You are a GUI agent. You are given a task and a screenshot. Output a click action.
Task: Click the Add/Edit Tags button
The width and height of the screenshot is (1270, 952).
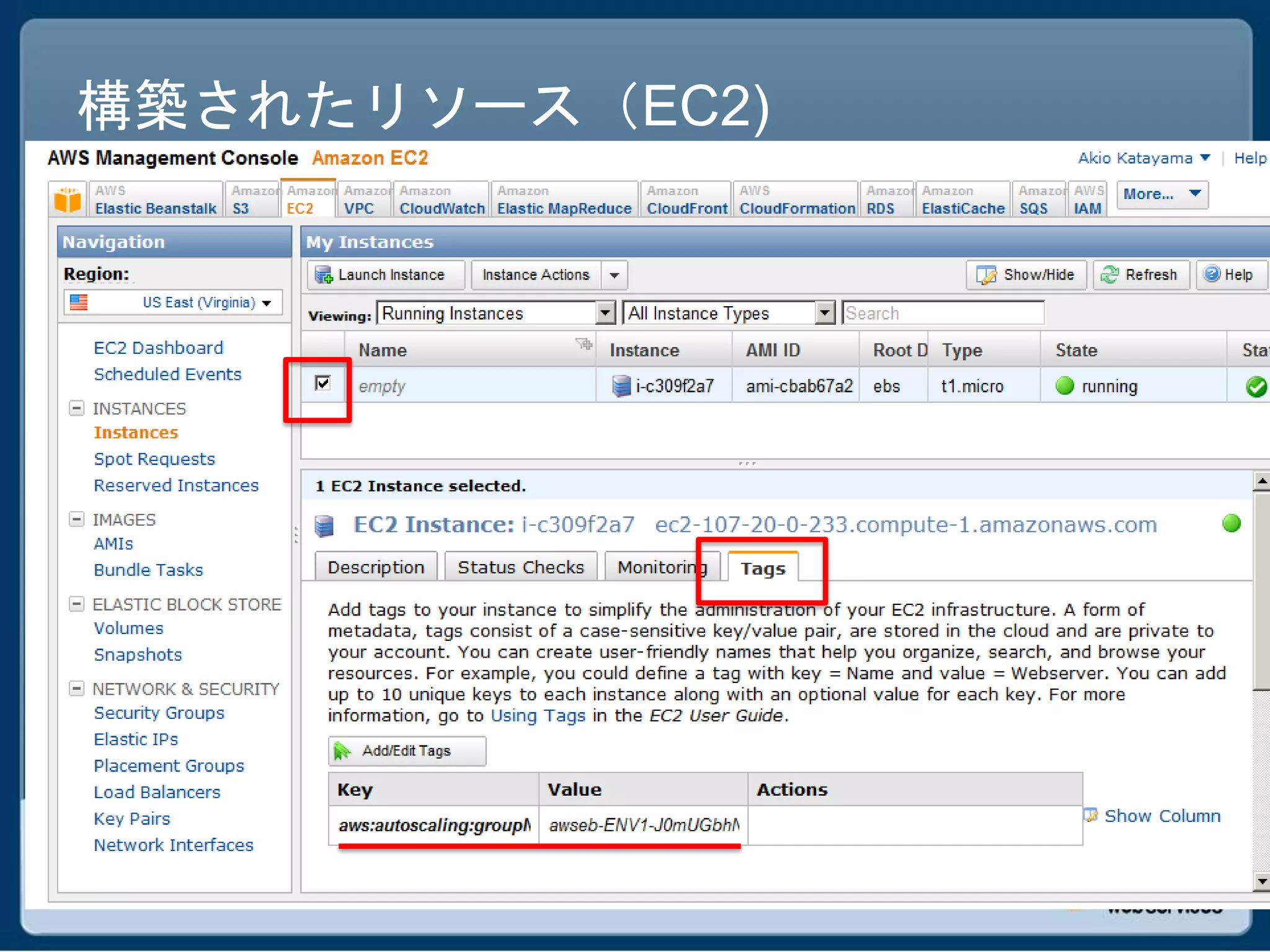tap(407, 751)
